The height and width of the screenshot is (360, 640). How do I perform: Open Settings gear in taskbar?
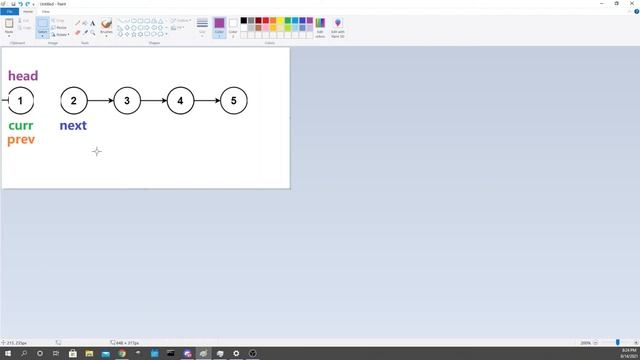236,353
